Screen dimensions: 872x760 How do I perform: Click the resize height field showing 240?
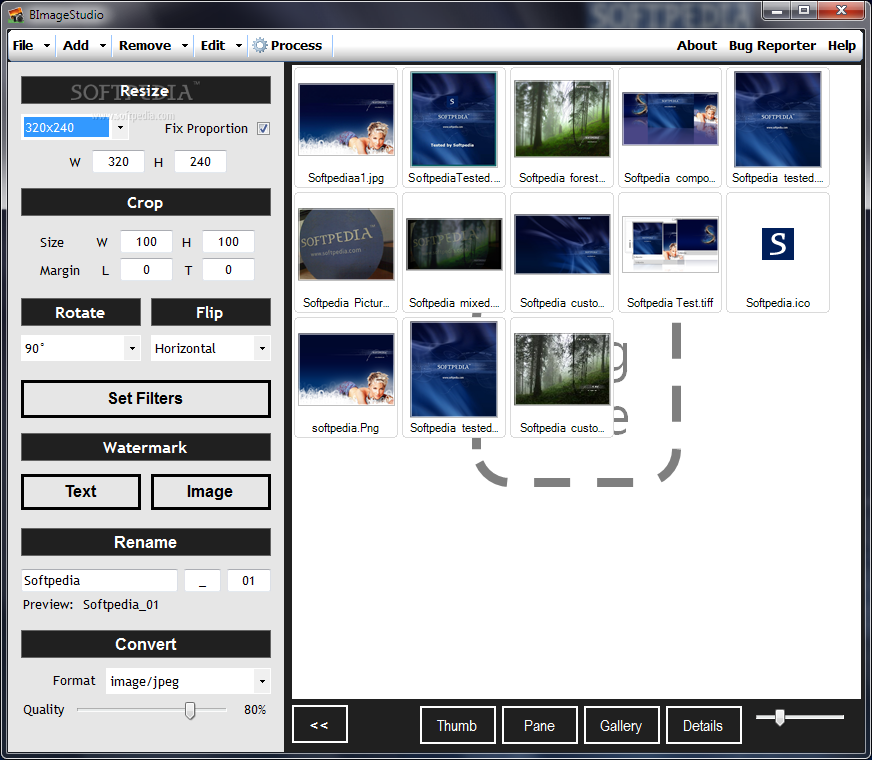pyautogui.click(x=200, y=162)
